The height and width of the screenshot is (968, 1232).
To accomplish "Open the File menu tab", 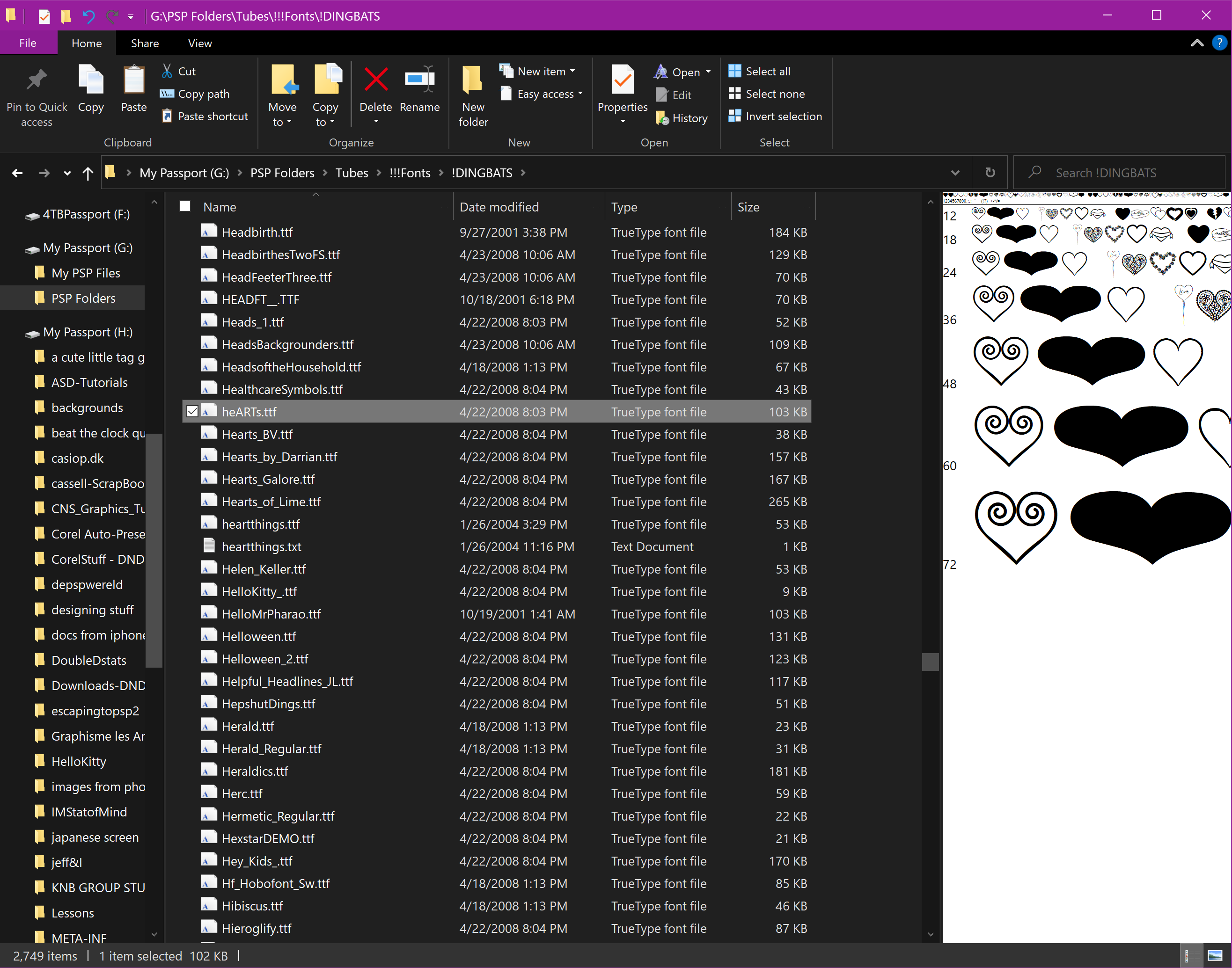I will click(x=27, y=43).
